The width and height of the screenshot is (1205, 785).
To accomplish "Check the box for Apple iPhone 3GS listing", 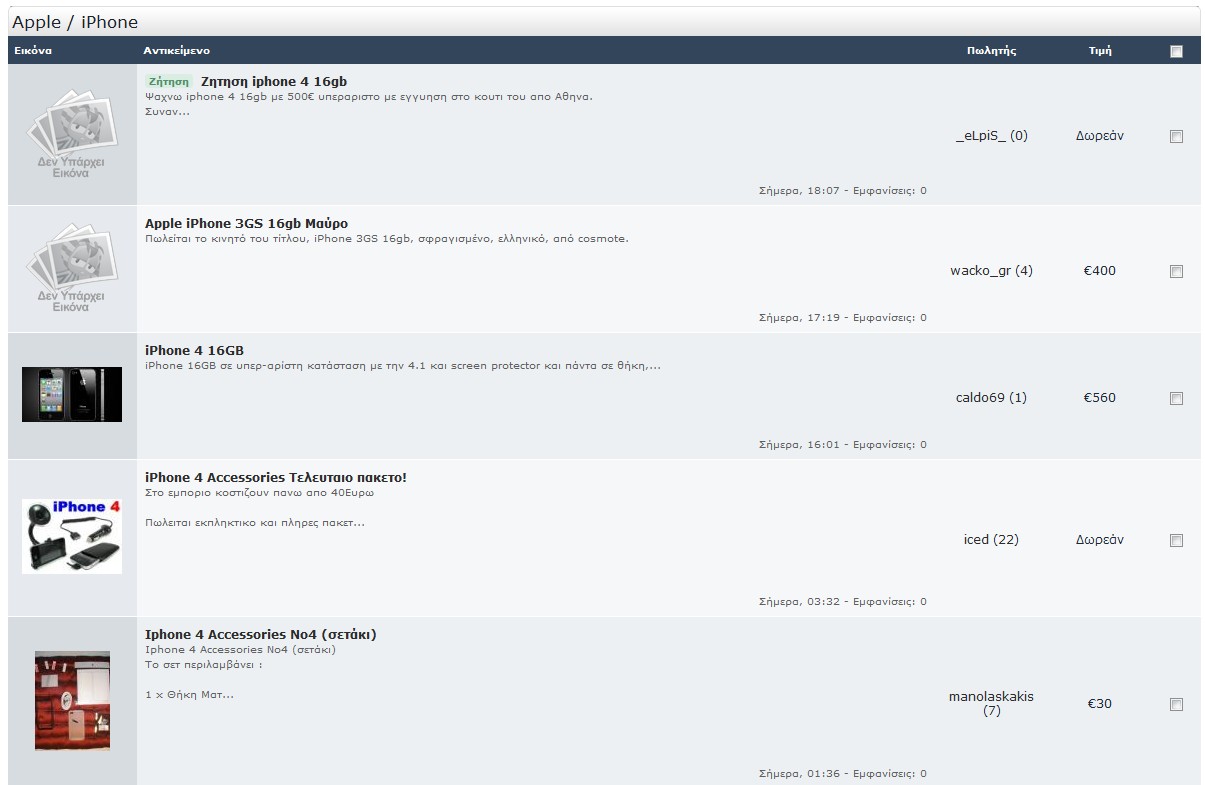I will [1176, 271].
